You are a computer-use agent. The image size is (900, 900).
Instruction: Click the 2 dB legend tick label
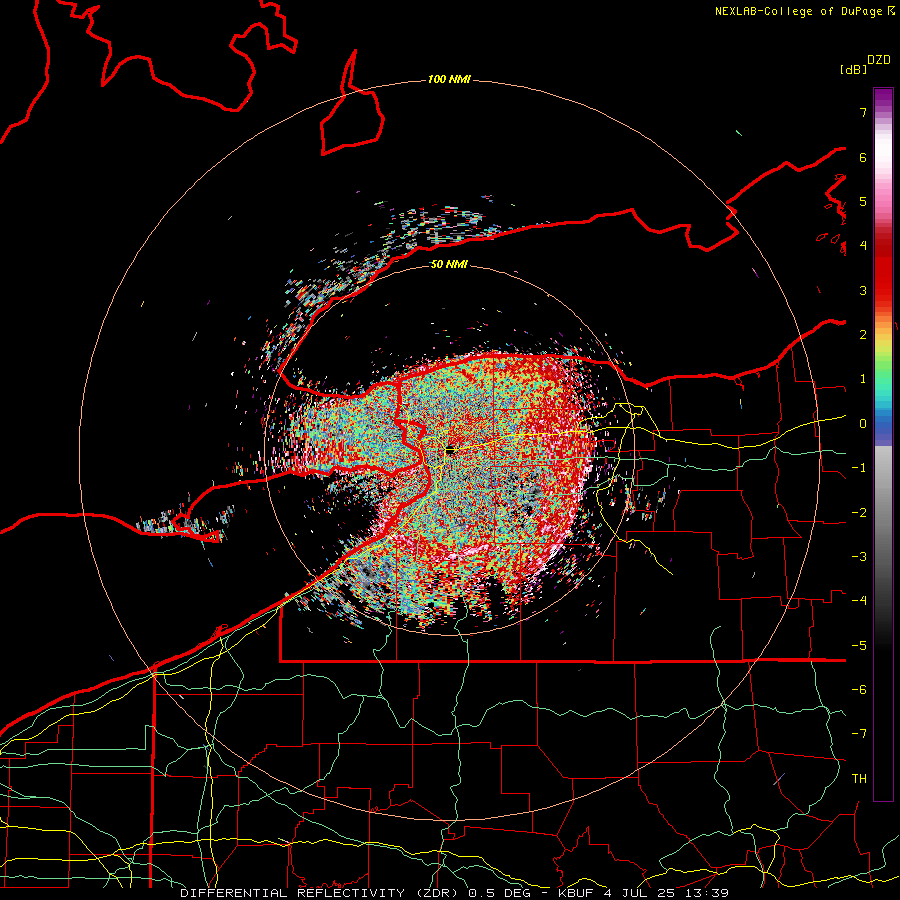tap(863, 335)
